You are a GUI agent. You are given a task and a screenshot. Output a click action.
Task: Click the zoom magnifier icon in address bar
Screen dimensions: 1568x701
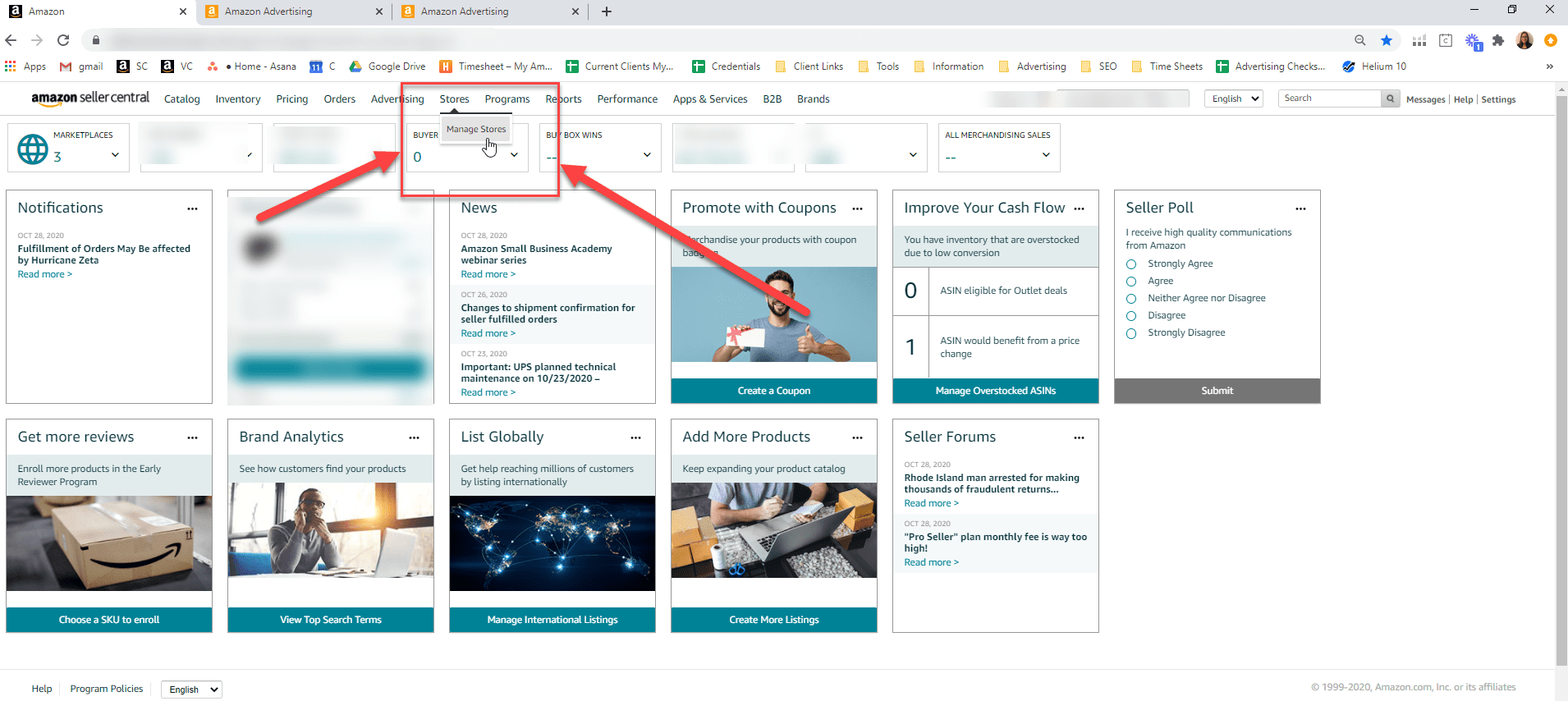(1360, 40)
